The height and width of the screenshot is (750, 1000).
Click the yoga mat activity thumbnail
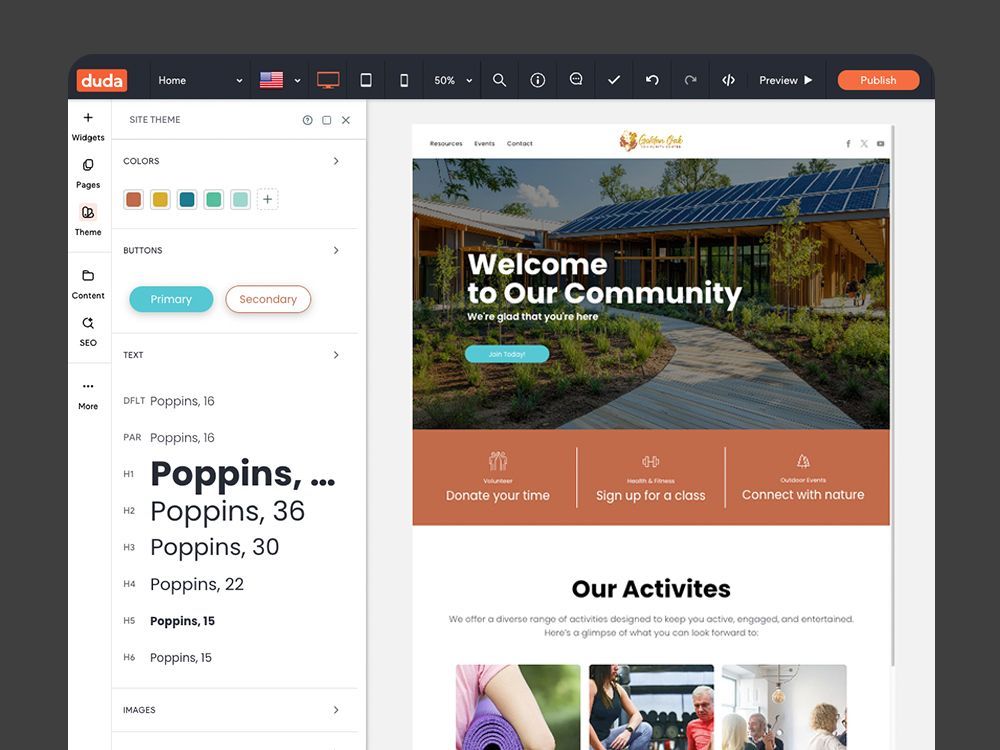(518, 707)
